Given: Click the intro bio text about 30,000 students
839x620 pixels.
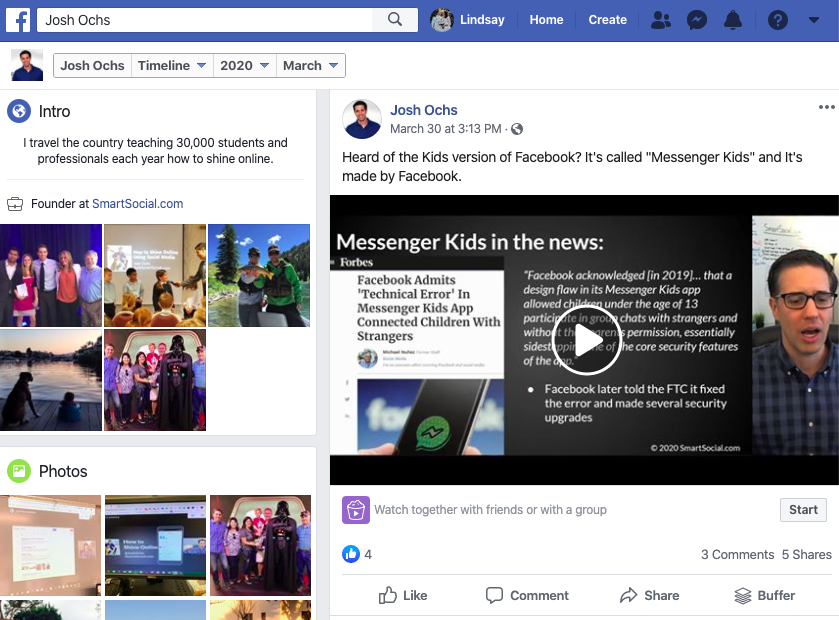Looking at the screenshot, I should 155,151.
